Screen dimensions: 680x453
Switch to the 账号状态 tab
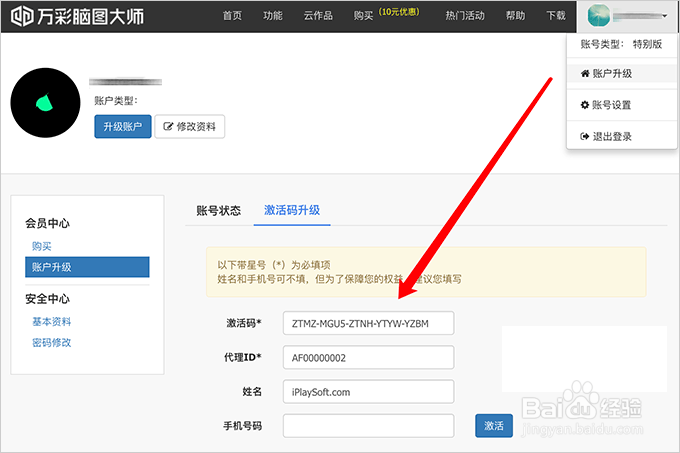pos(219,211)
